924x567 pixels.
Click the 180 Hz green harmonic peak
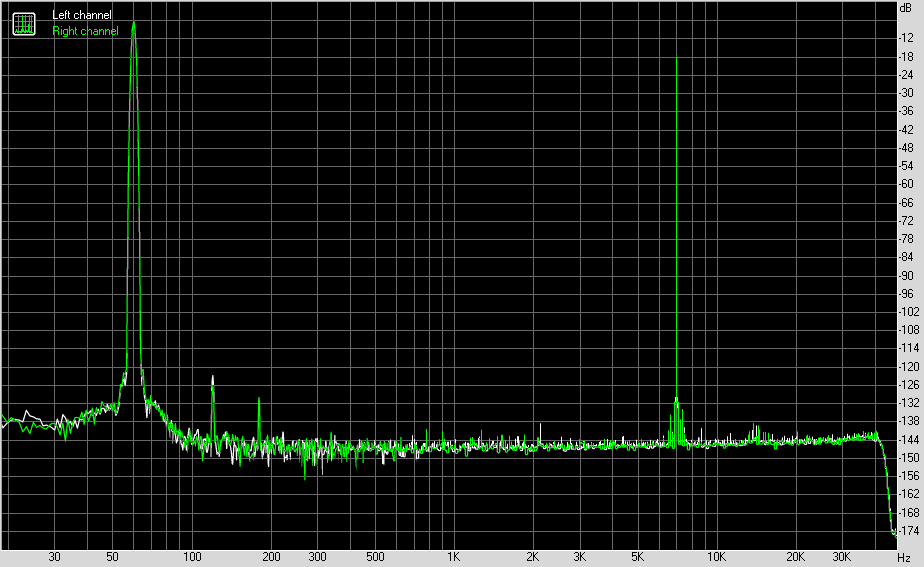click(259, 400)
